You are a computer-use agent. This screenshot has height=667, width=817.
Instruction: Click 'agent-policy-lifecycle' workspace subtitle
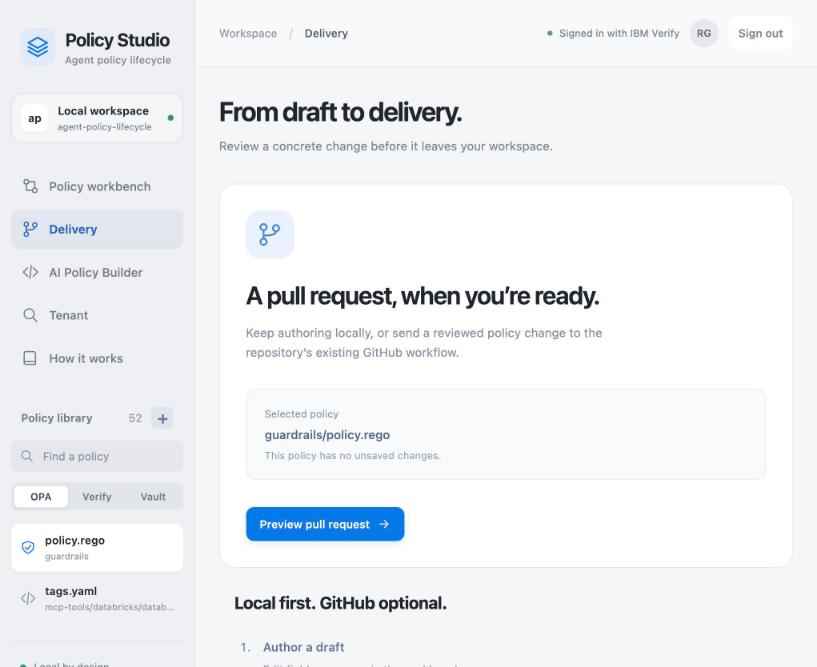coord(105,127)
